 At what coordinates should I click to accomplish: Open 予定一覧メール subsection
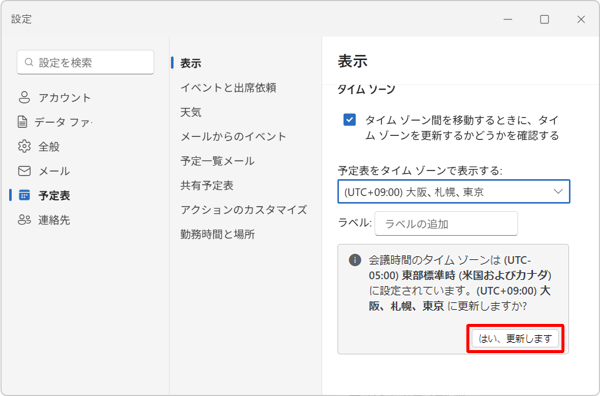(217, 161)
